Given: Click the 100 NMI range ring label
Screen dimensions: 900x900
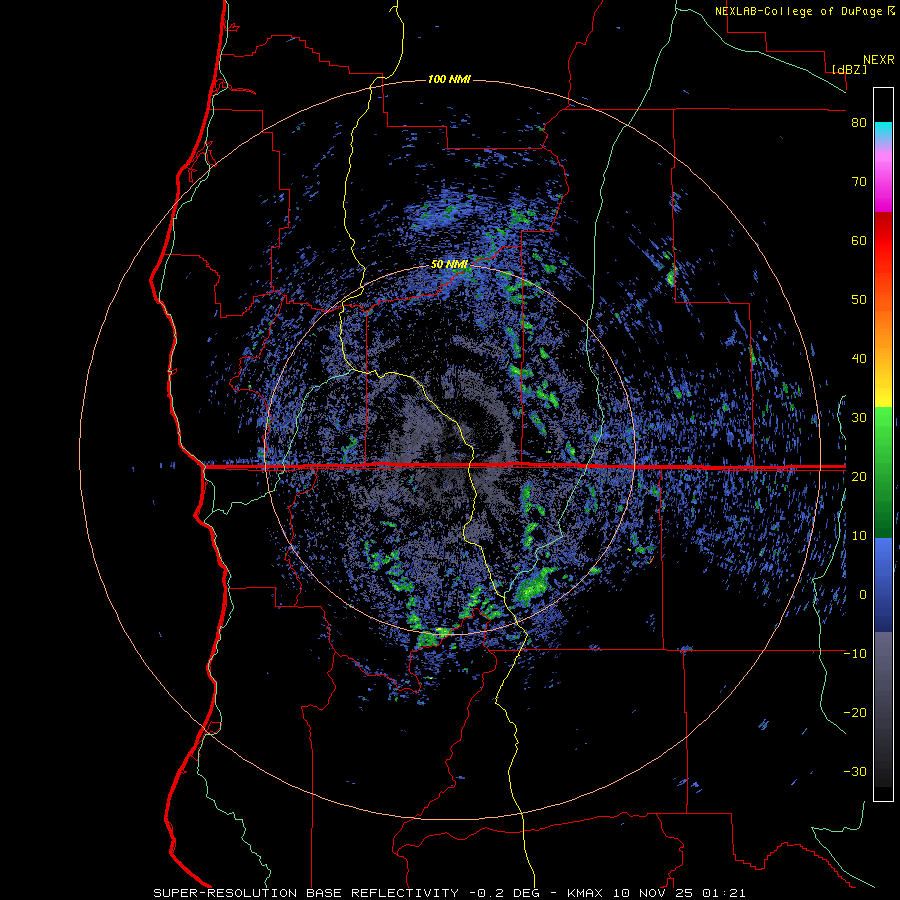Looking at the screenshot, I should tap(449, 79).
